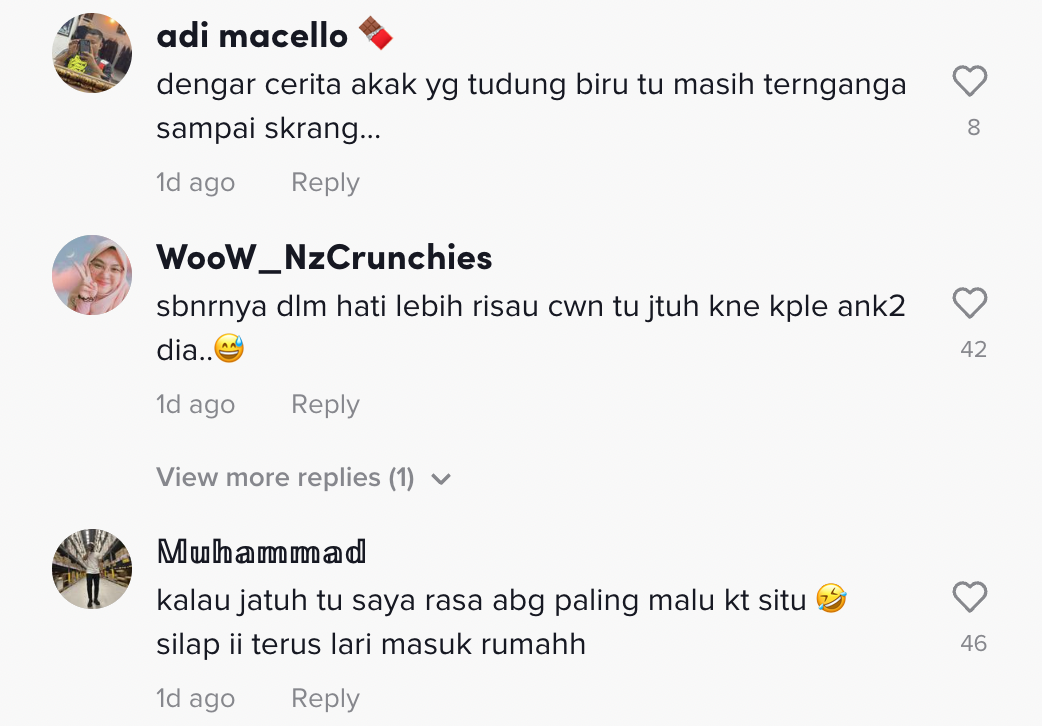The image size is (1042, 726).
Task: Open the adi macello username link
Action: pos(252,36)
